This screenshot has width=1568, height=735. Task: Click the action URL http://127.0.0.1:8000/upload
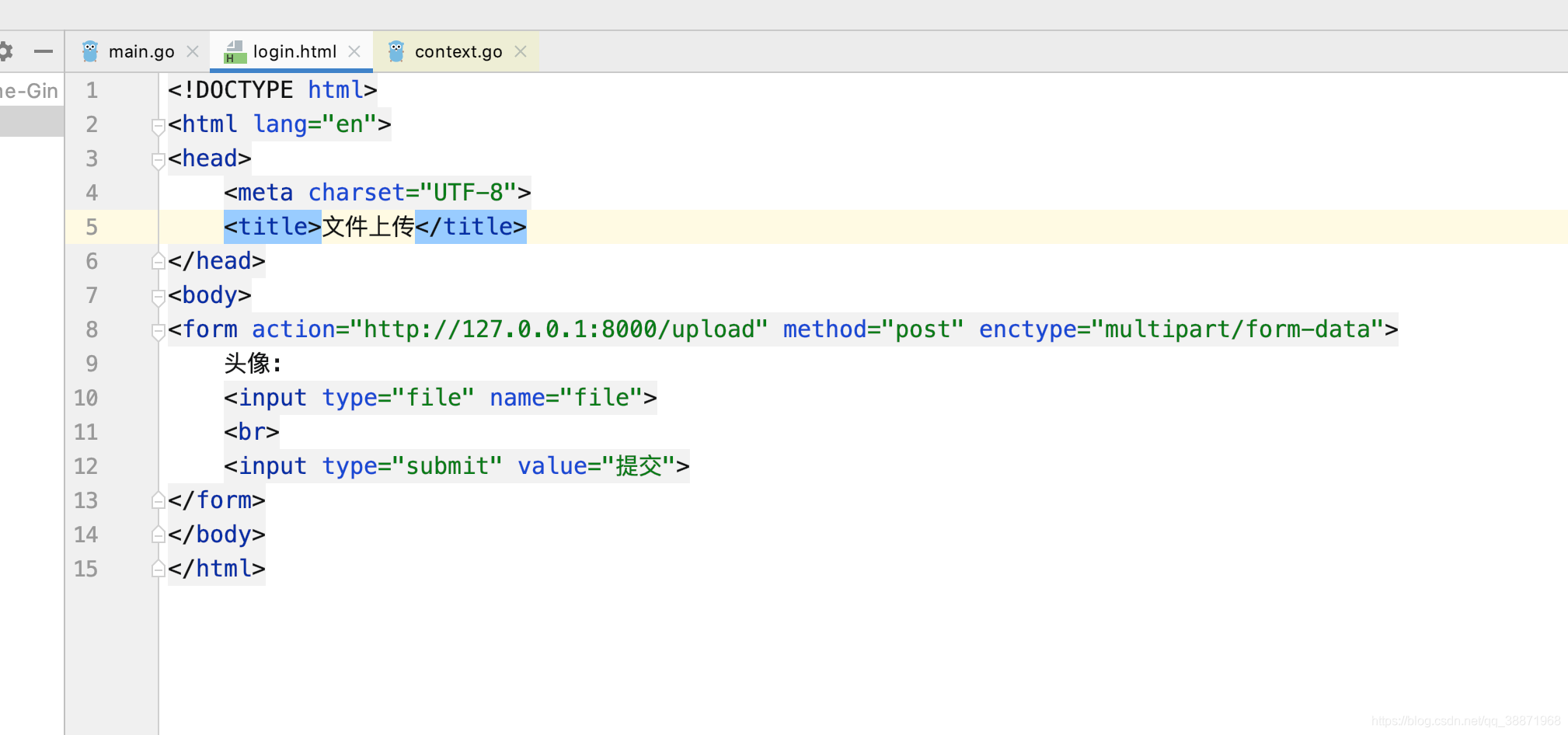(559, 329)
